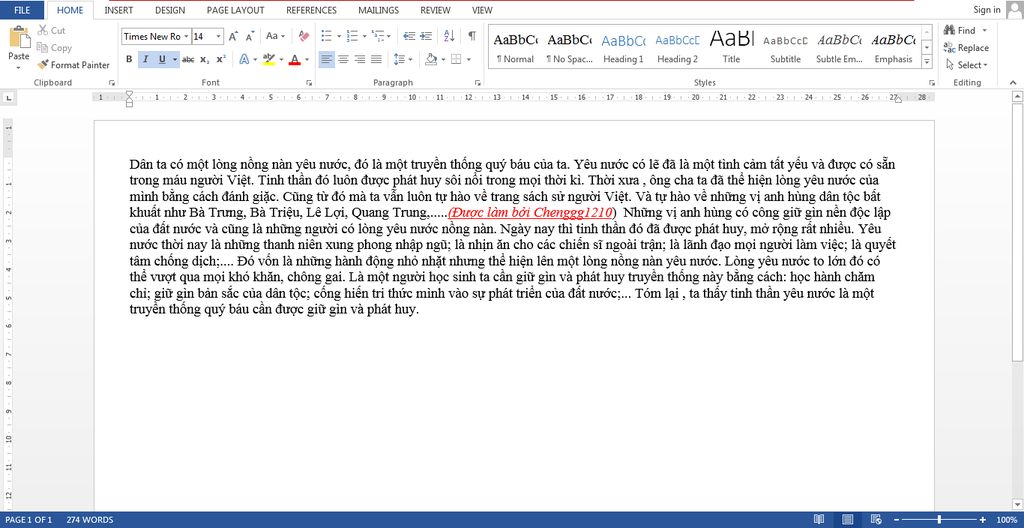Click zoom in plus button
1024x528 pixels.
pyautogui.click(x=982, y=520)
